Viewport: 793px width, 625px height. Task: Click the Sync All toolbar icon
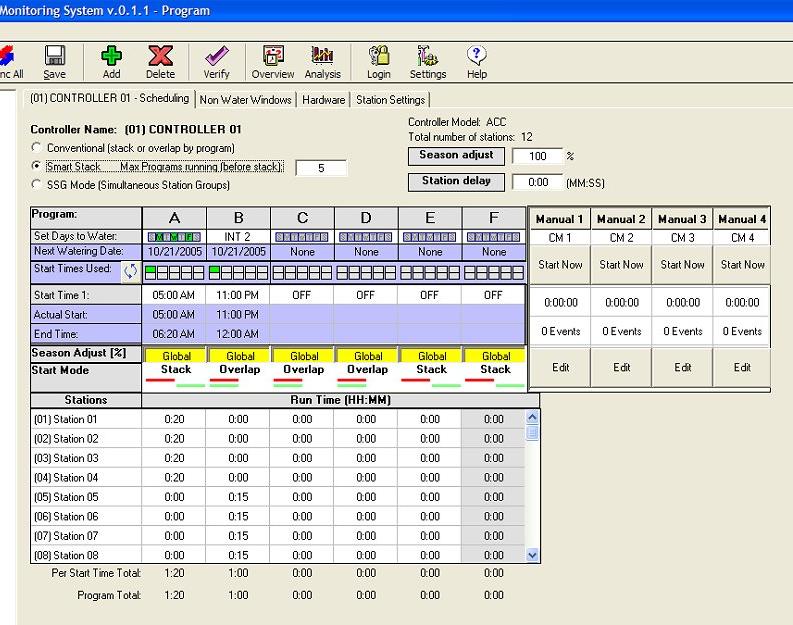[7, 56]
